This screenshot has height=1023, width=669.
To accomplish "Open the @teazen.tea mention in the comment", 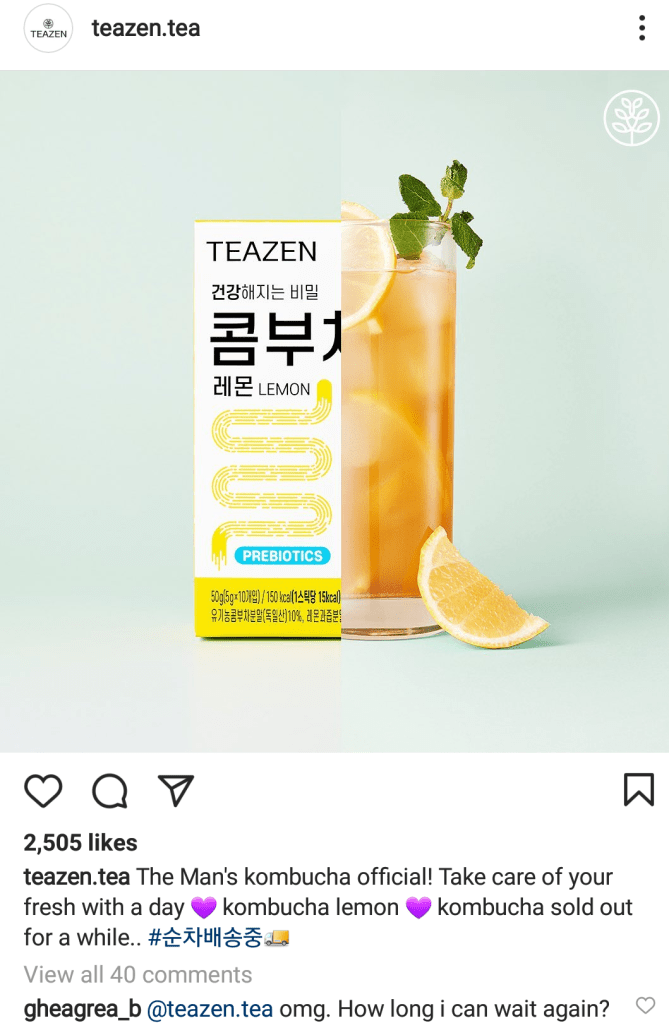I will point(210,1009).
